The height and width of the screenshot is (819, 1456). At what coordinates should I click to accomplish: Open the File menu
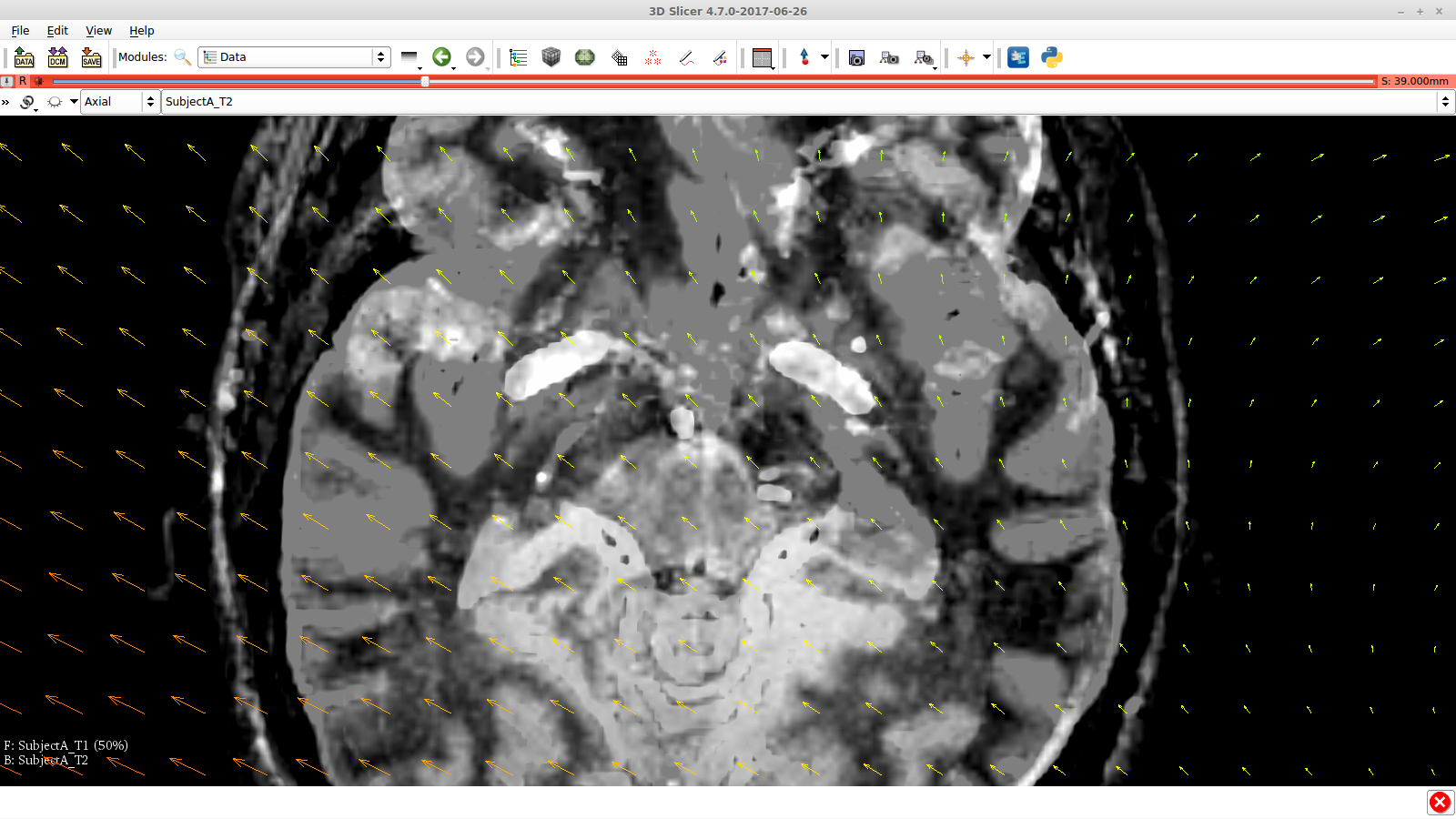(20, 30)
